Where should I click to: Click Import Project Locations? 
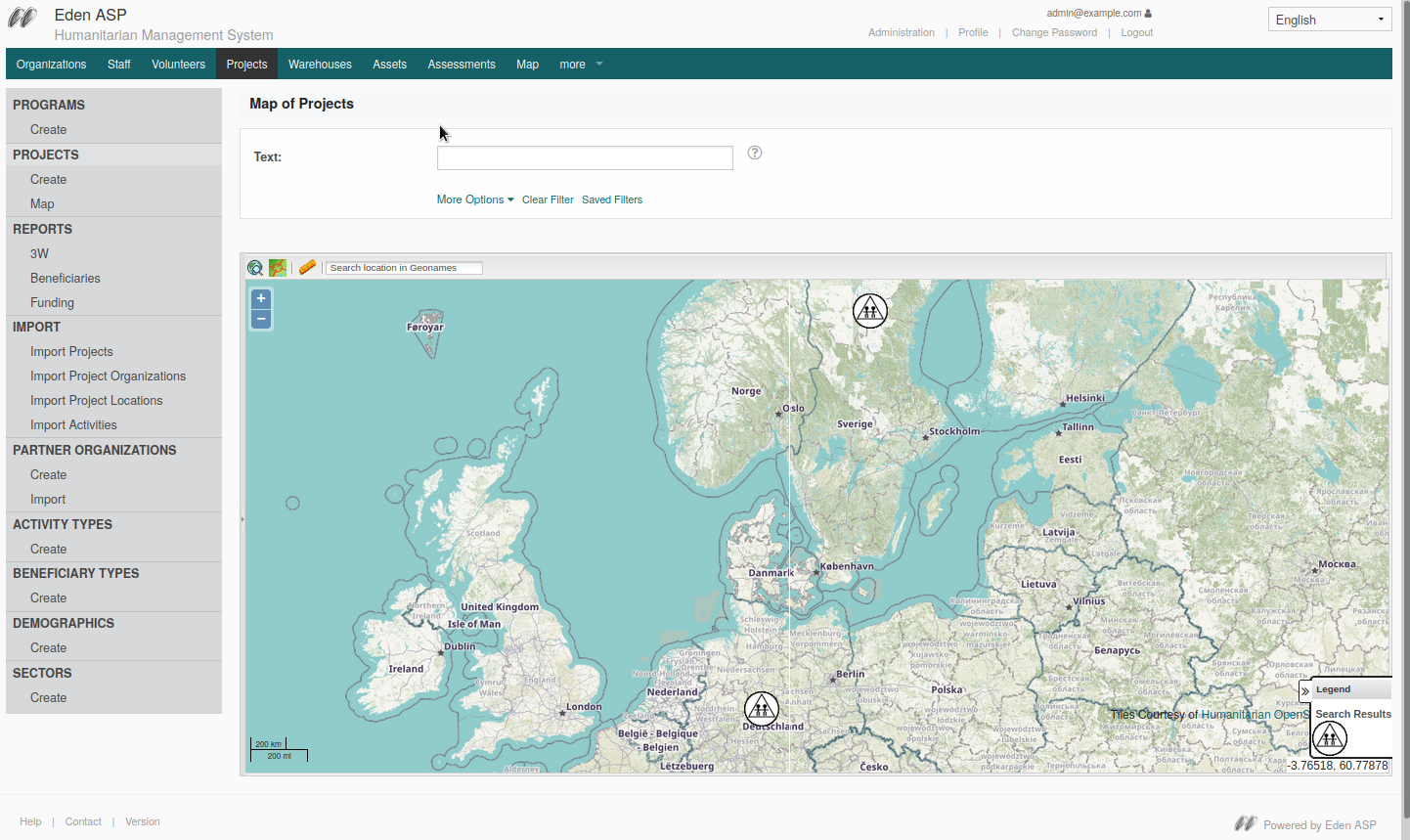point(96,401)
